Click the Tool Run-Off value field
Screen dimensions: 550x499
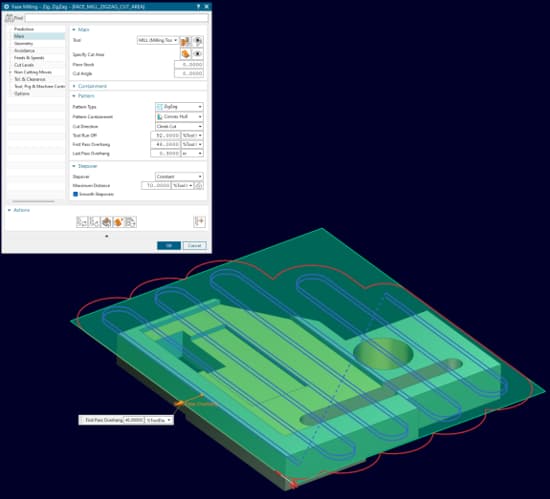pos(166,135)
